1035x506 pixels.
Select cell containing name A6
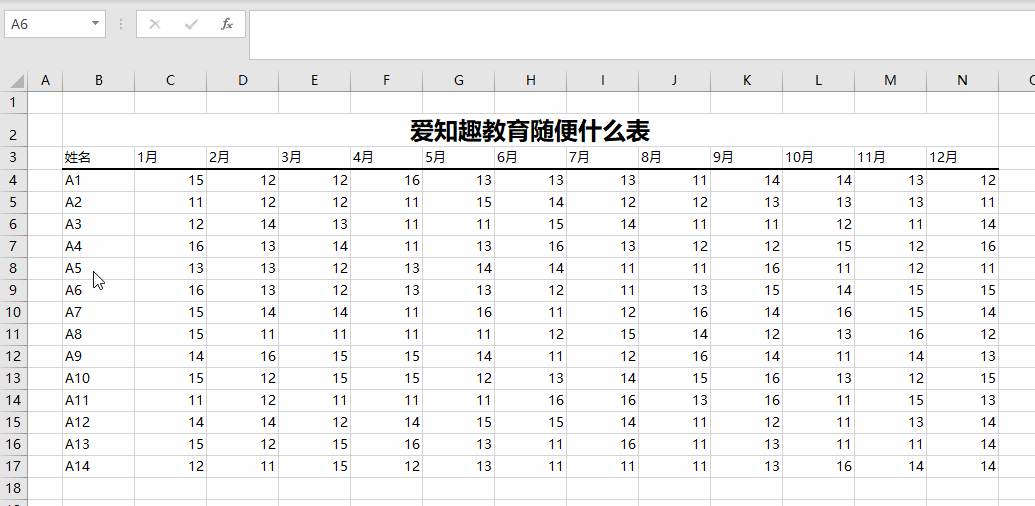point(98,290)
